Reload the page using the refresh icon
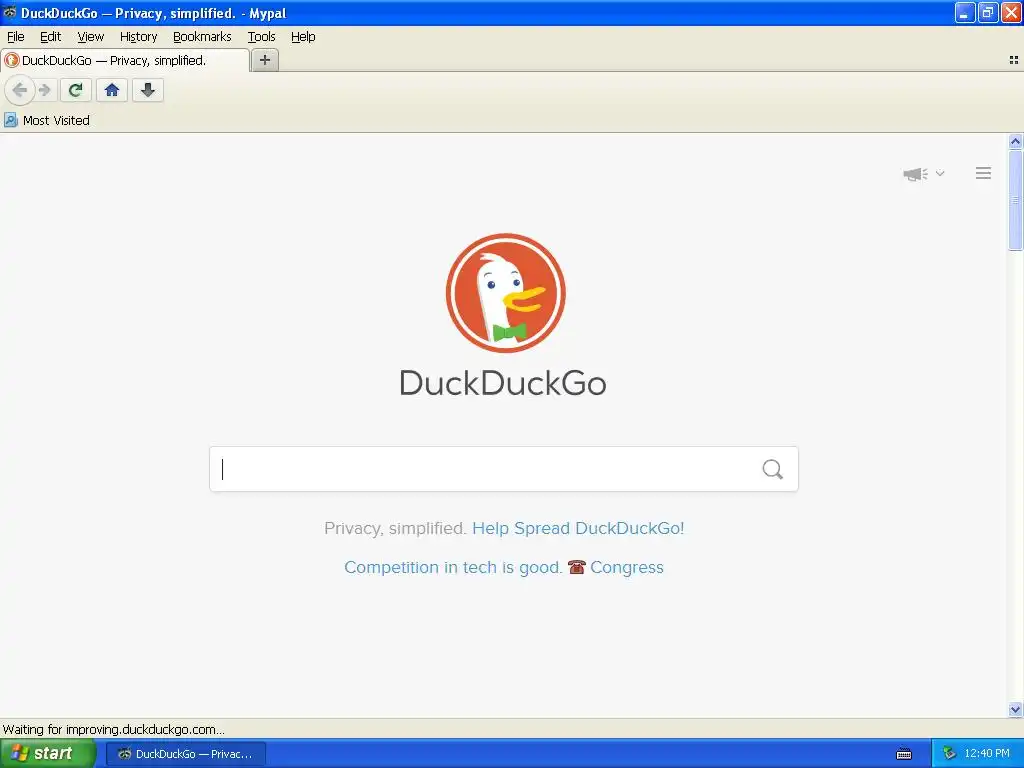 click(76, 90)
